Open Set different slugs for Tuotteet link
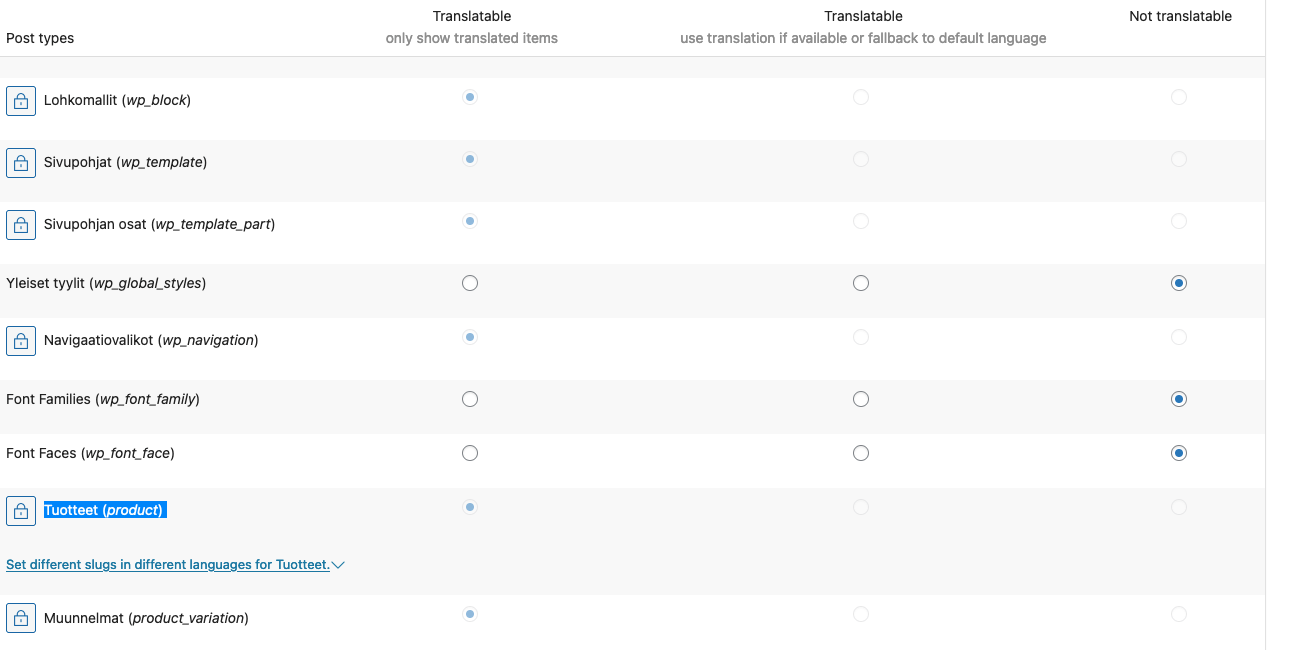This screenshot has width=1301, height=650. tap(168, 565)
